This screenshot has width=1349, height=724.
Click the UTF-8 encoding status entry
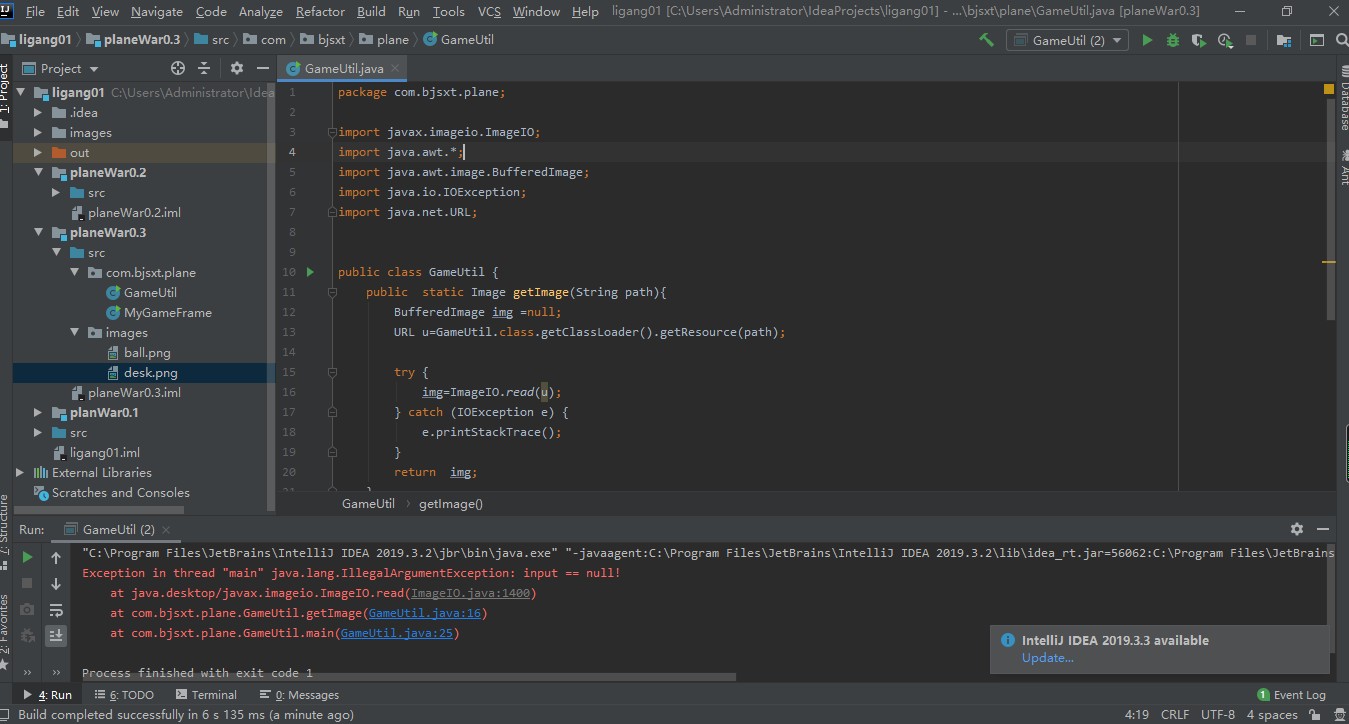point(1218,714)
